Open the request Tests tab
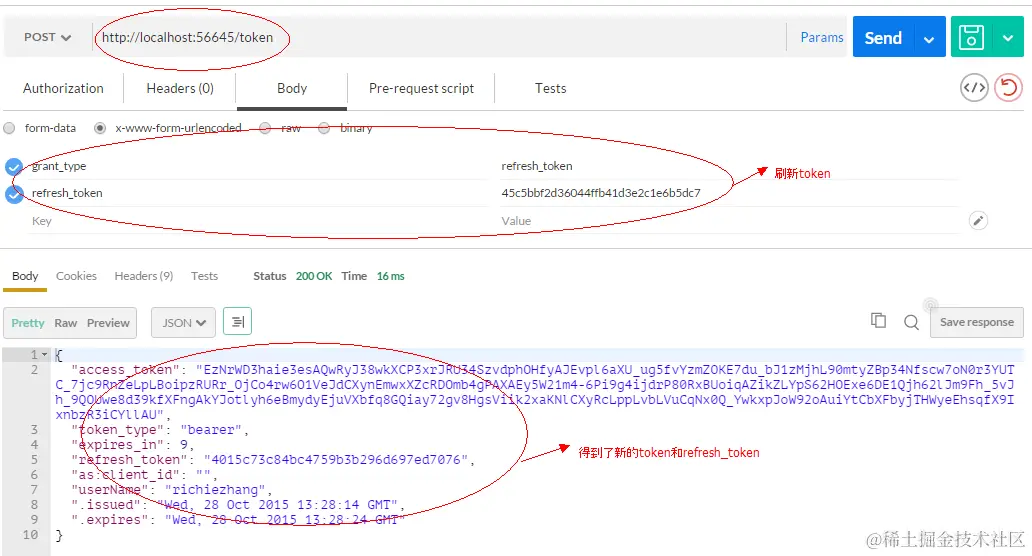The image size is (1032, 556). tap(550, 88)
